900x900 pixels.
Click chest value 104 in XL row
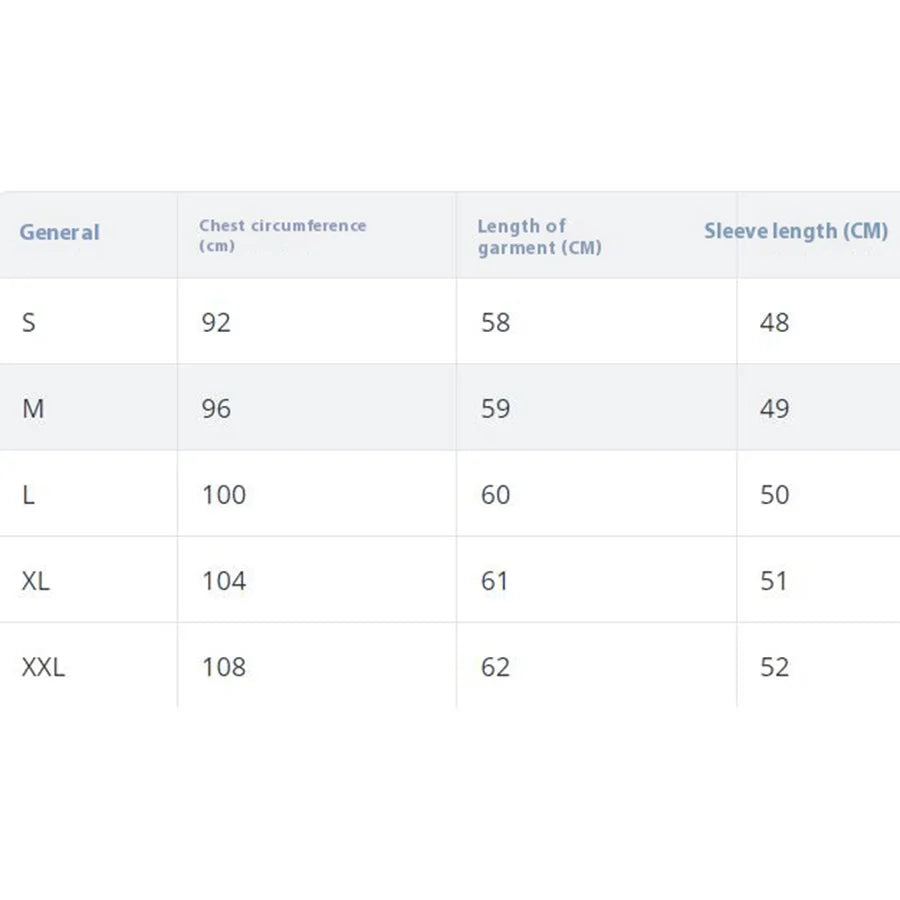[x=224, y=581]
